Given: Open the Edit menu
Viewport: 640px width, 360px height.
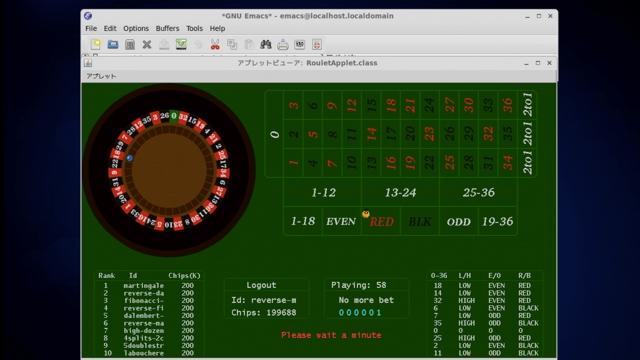Looking at the screenshot, I should pos(110,28).
